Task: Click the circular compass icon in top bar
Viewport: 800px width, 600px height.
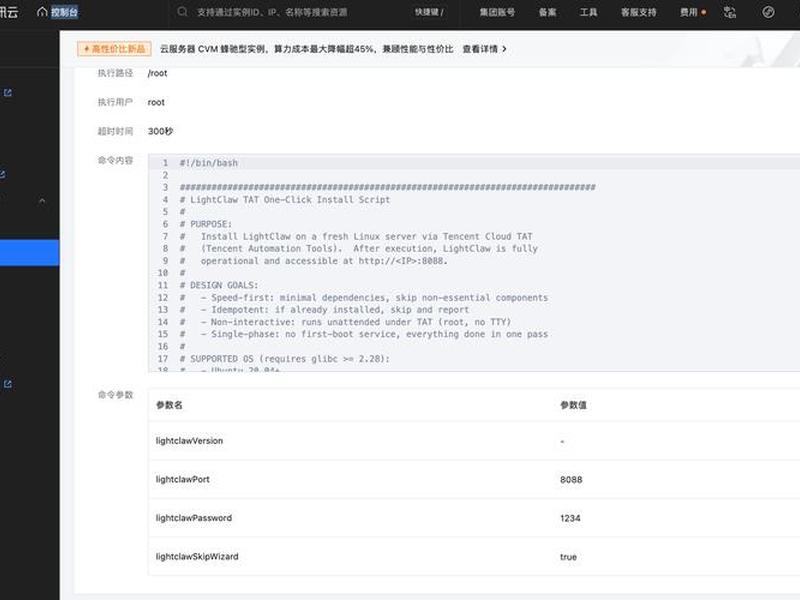Action: point(768,12)
